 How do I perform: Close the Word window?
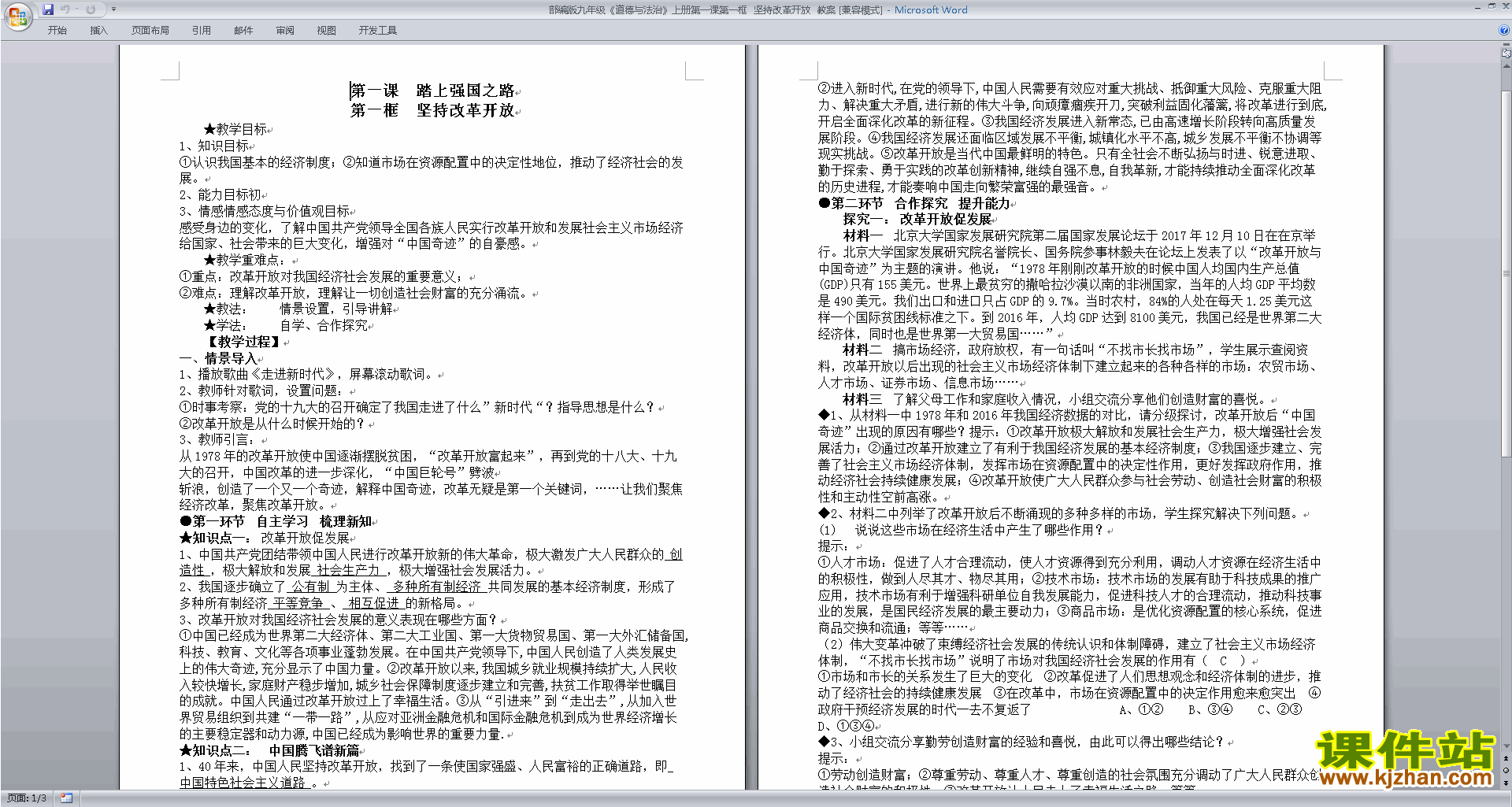click(x=1505, y=6)
